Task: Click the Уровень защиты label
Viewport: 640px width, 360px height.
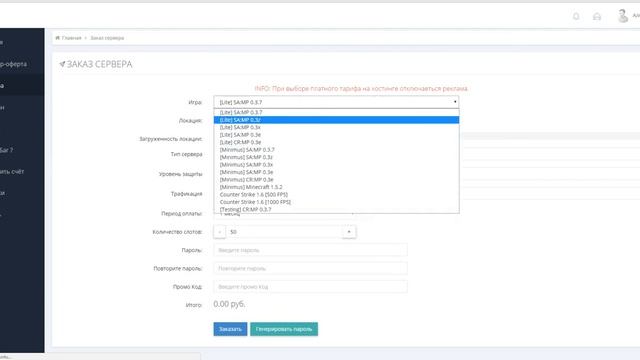Action: [x=180, y=174]
